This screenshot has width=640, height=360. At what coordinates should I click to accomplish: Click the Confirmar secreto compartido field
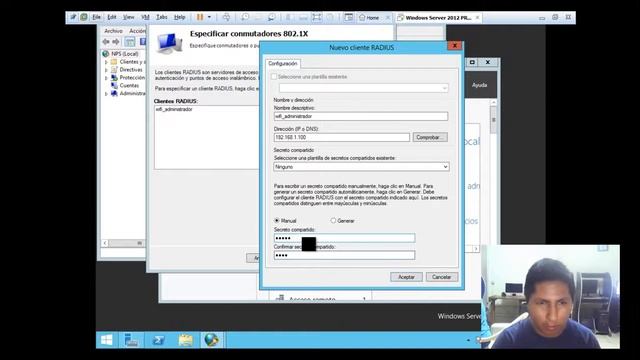344,256
